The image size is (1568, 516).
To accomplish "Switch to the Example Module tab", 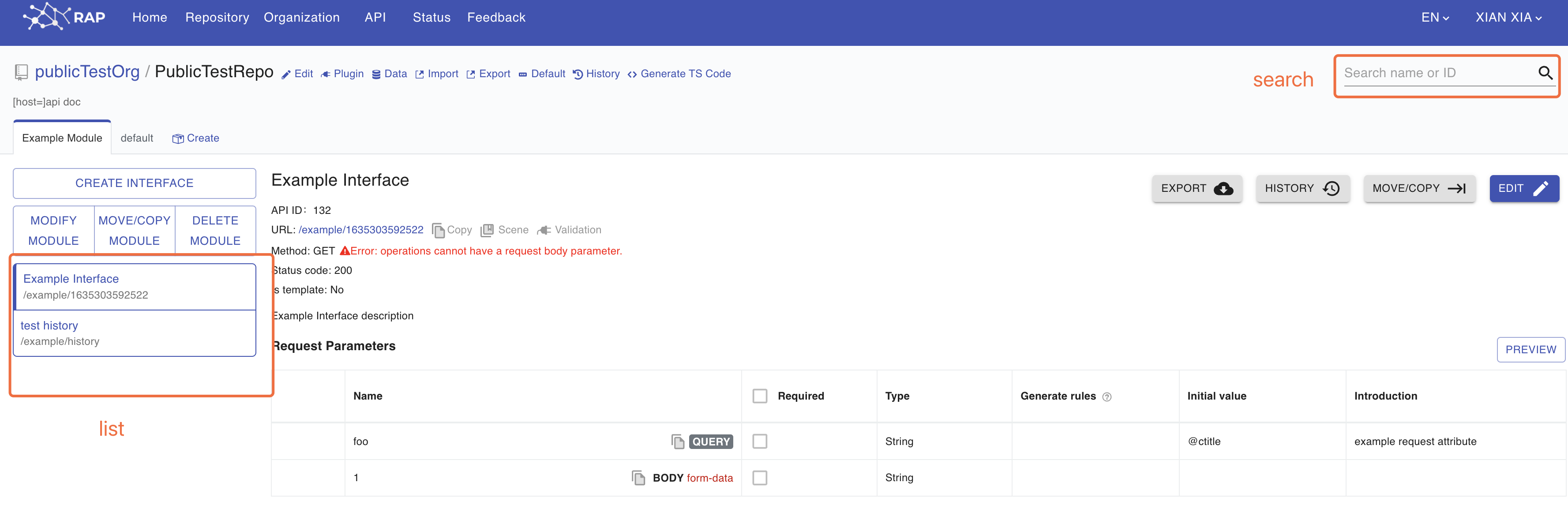I will [x=62, y=138].
